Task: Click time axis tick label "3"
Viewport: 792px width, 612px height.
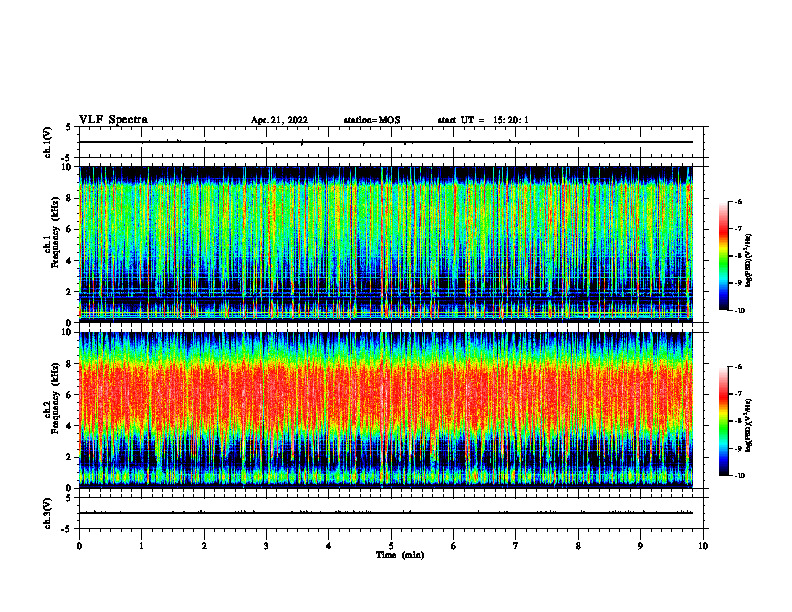Action: [x=266, y=546]
